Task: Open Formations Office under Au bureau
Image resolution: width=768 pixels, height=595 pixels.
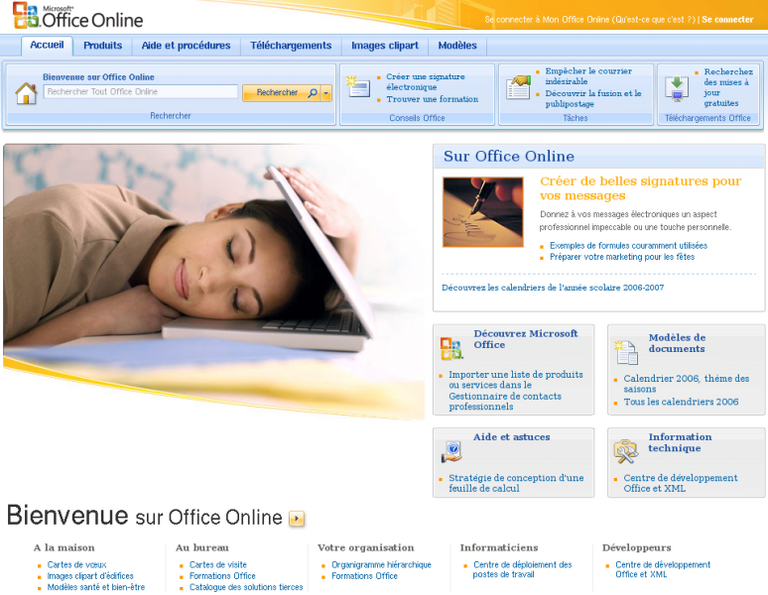Action: click(222, 576)
